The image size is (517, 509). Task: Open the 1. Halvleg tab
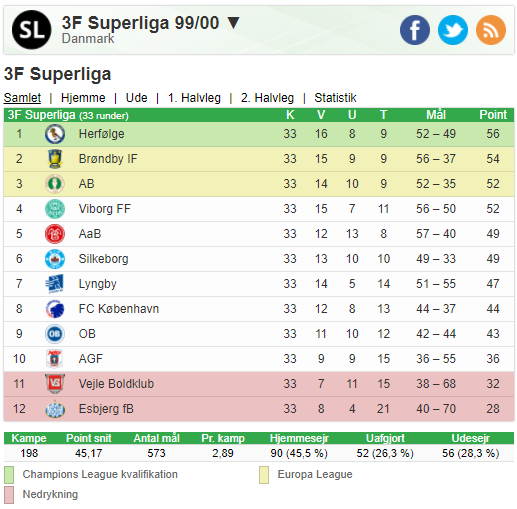194,98
